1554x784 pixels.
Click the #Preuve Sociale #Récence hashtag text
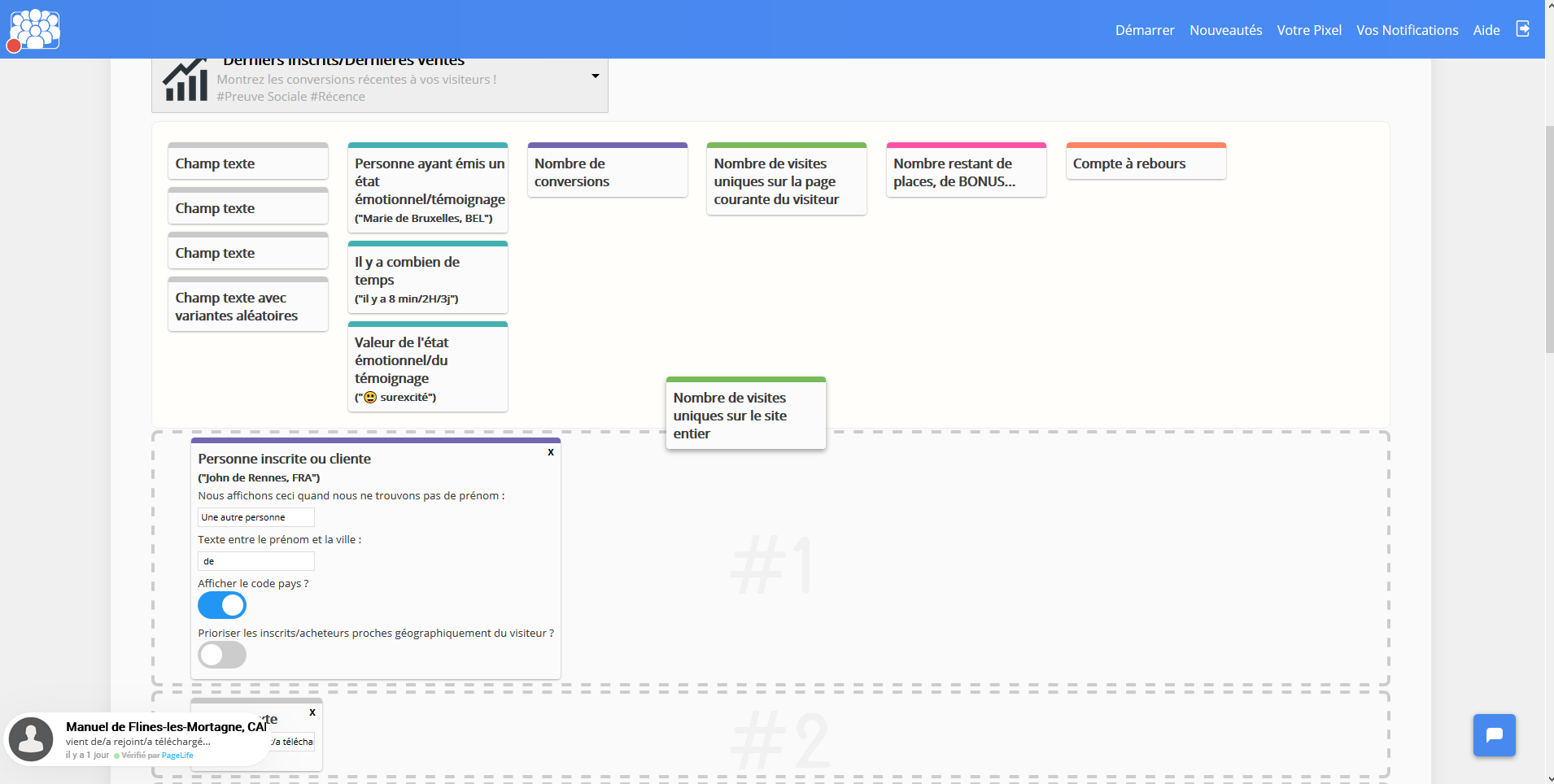point(290,97)
